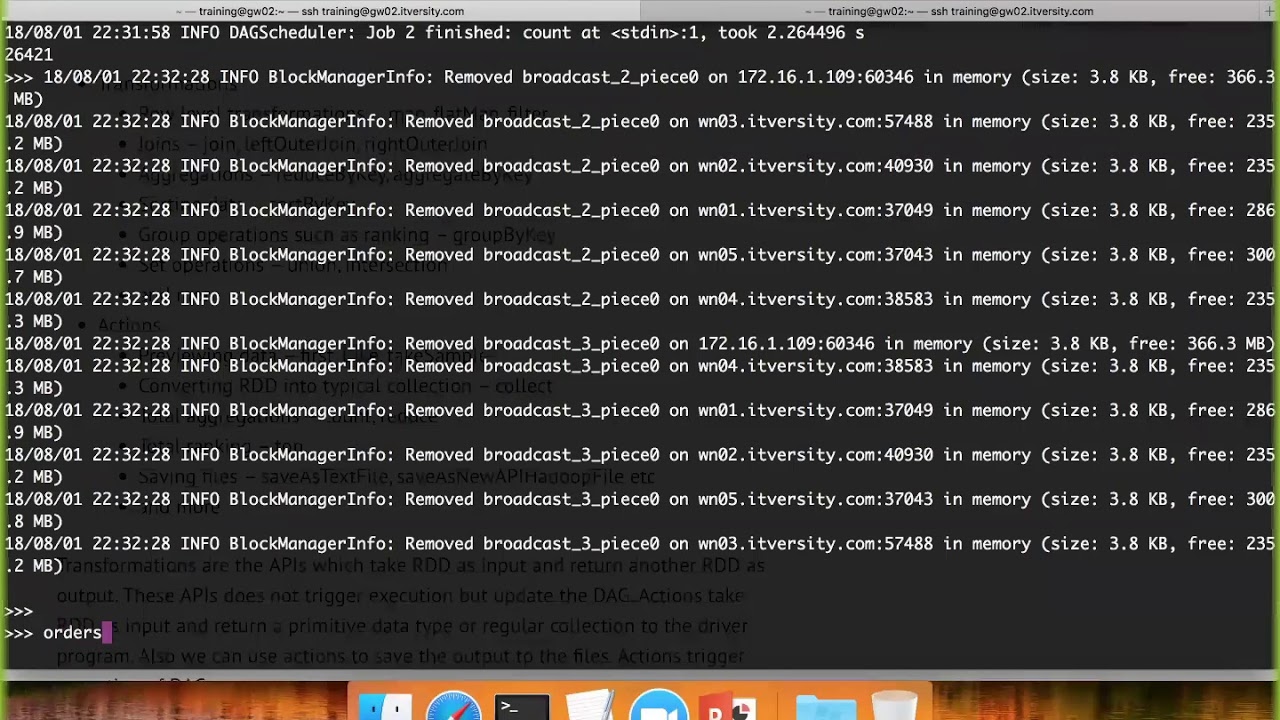Click the wn04.itversity.com:38583 broadcast_2 log line
Screen dimensions: 1280x720
pyautogui.click(x=640, y=310)
